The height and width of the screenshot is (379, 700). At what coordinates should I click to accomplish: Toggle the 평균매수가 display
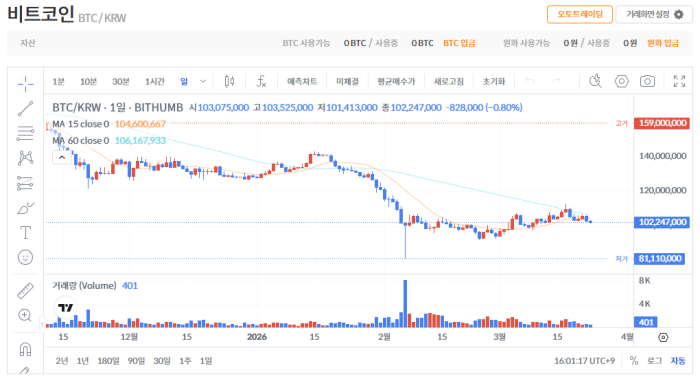pyautogui.click(x=396, y=82)
